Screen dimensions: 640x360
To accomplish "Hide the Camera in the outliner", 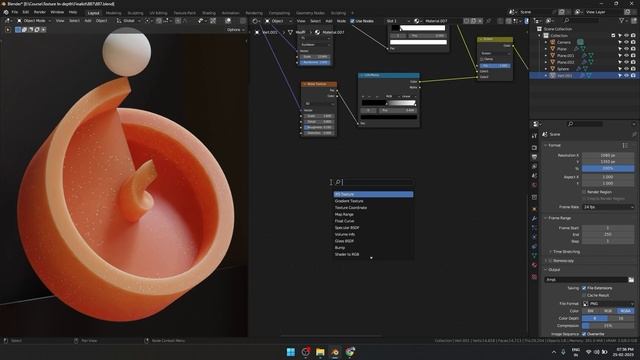I will pyautogui.click(x=627, y=42).
